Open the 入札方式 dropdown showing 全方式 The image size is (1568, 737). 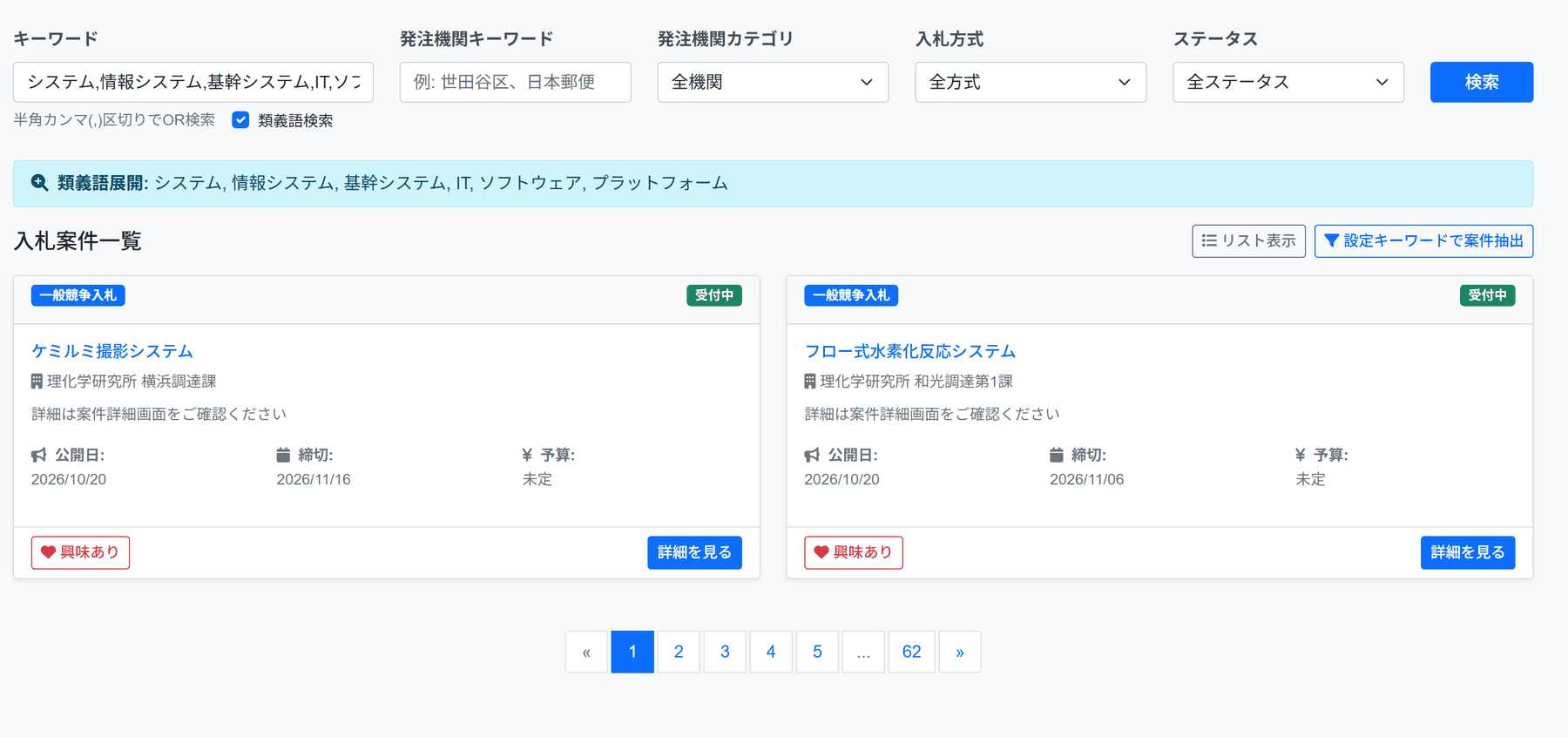click(x=1031, y=82)
